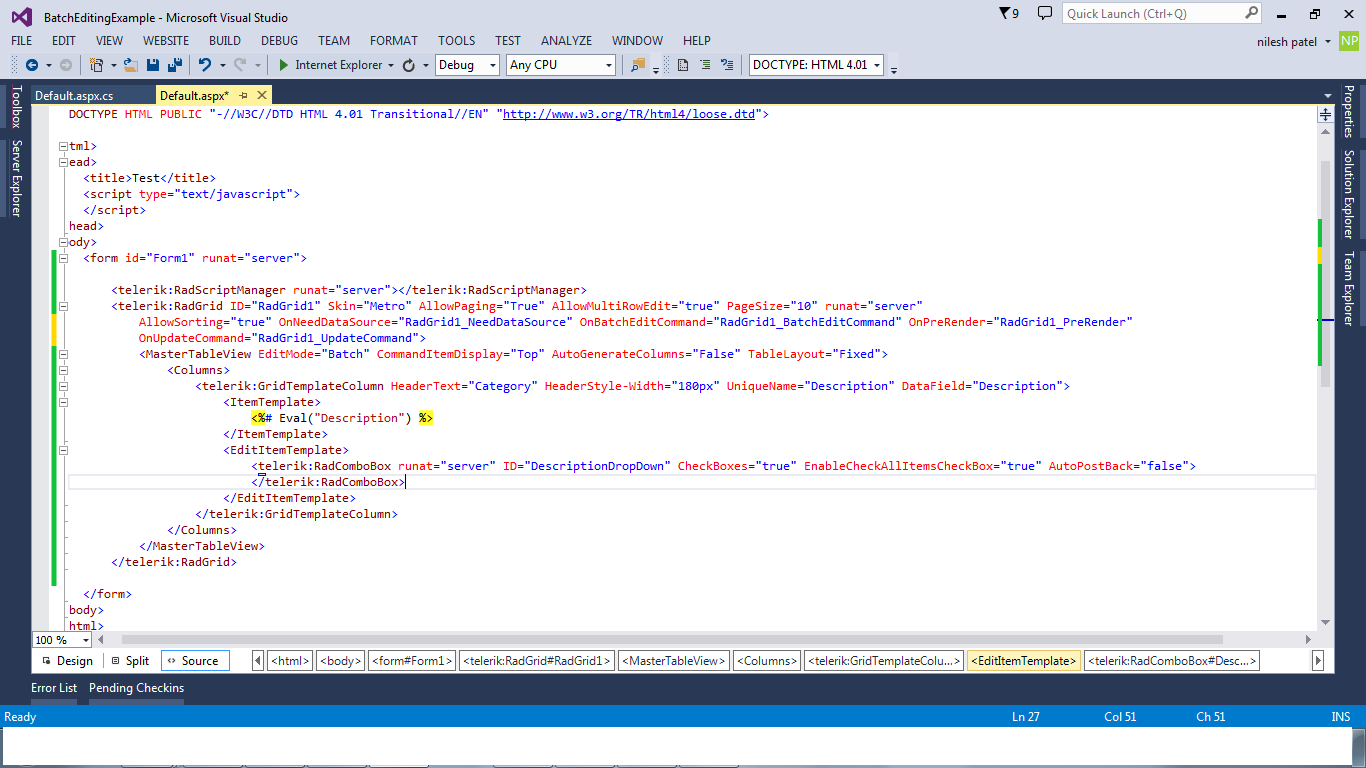Select the <EditItemTemplate> tag navigator button
1366x768 pixels.
point(1024,661)
